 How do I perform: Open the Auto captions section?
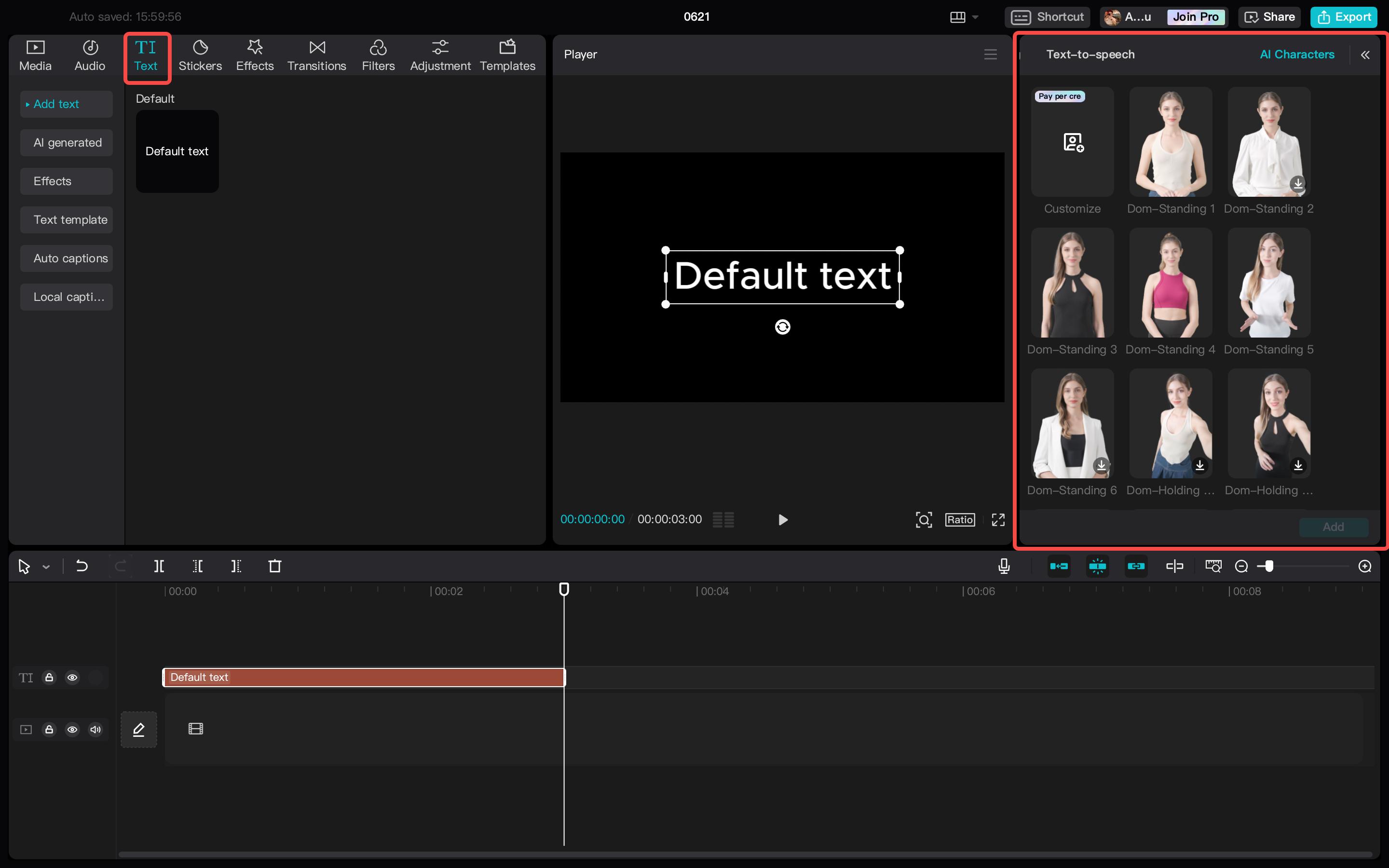pyautogui.click(x=70, y=258)
